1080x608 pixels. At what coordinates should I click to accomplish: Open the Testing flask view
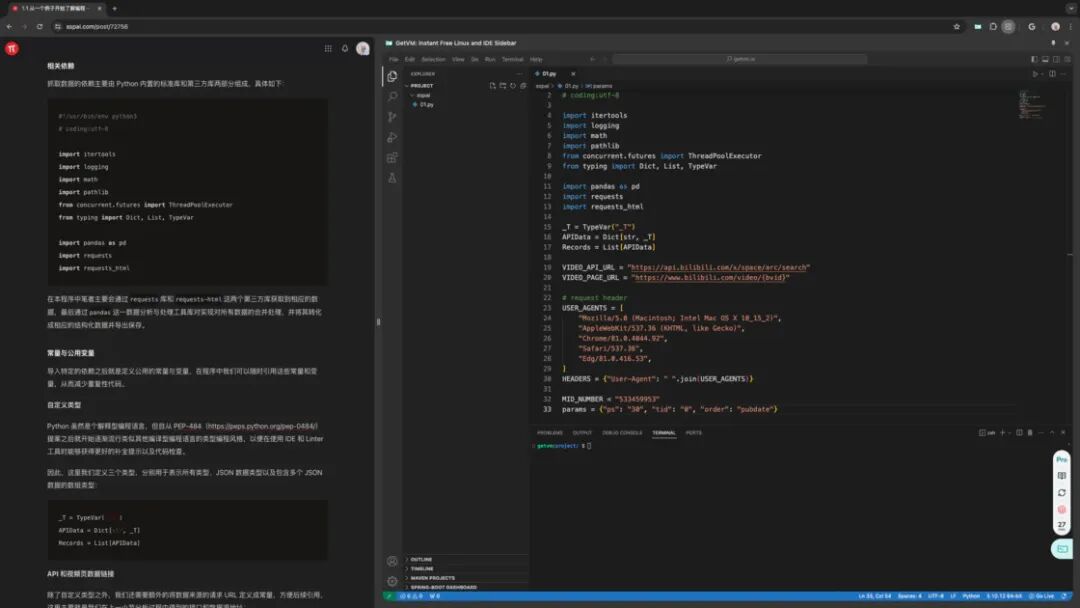point(392,178)
